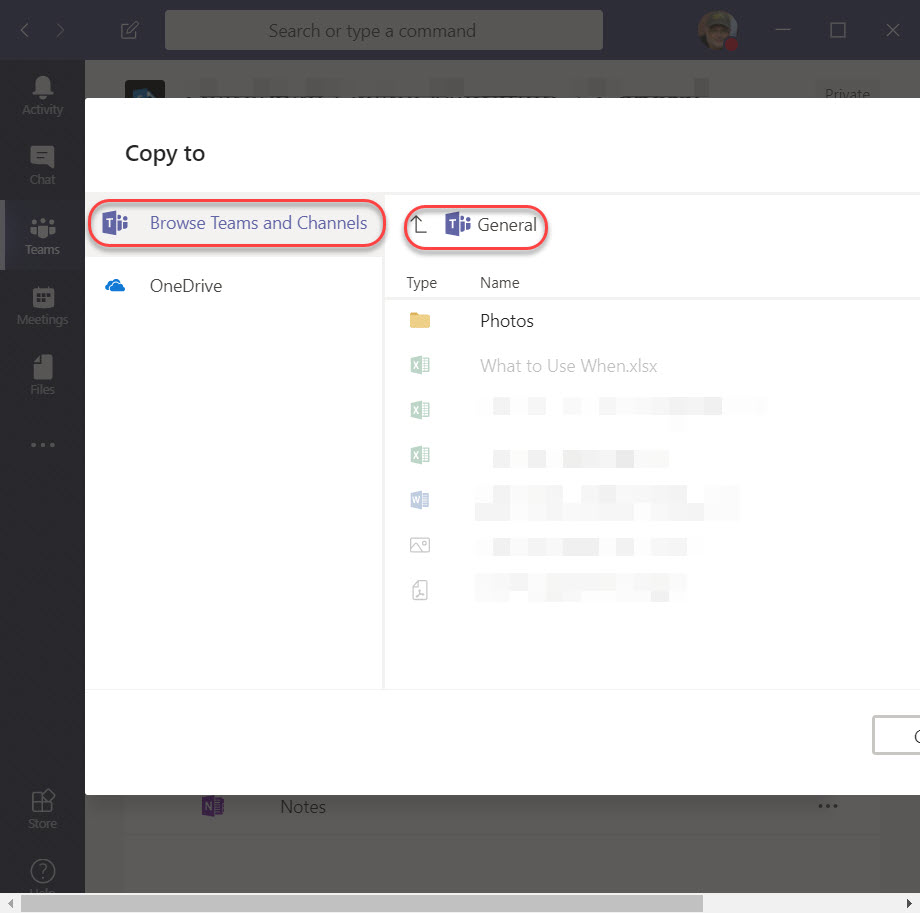Viewport: 920px width, 913px height.
Task: Show more apps via ellipsis
Action: click(x=42, y=444)
